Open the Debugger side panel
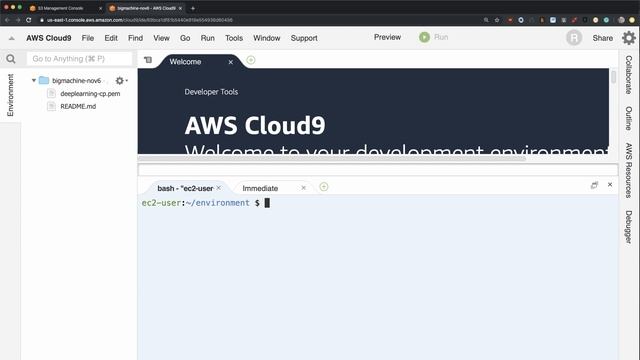Screen dimensions: 640x360 click(629, 227)
